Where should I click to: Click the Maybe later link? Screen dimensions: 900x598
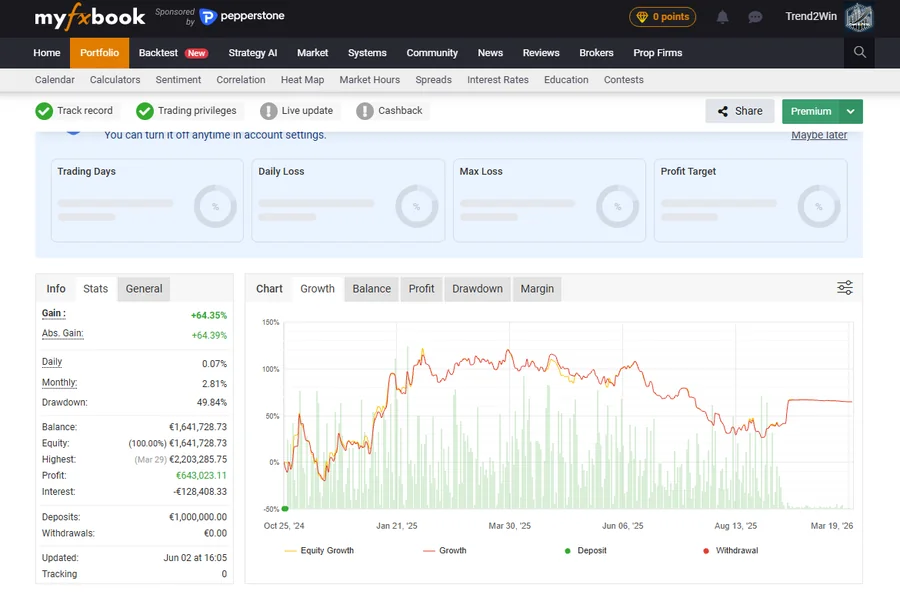(819, 135)
